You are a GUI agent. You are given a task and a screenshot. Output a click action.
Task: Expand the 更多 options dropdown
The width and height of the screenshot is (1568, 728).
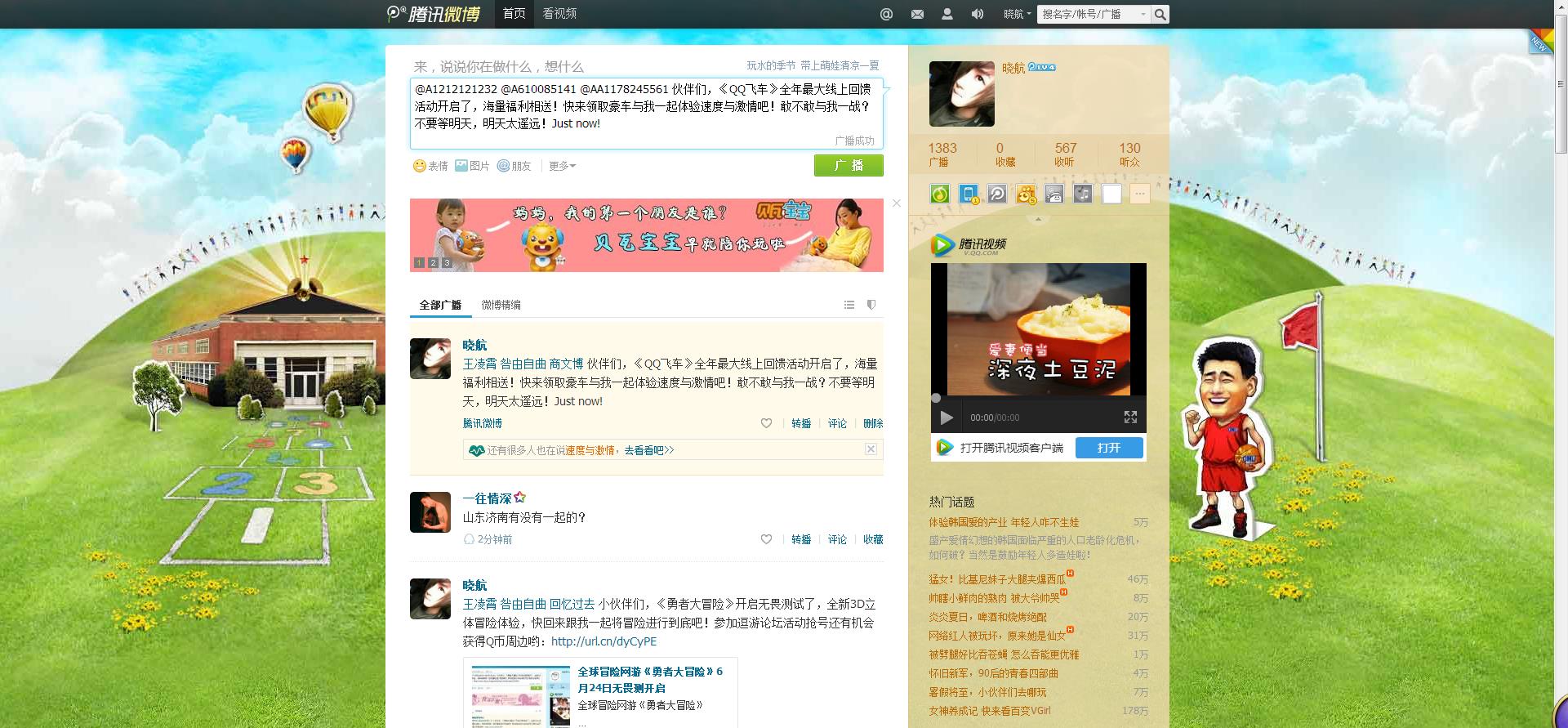pos(562,166)
